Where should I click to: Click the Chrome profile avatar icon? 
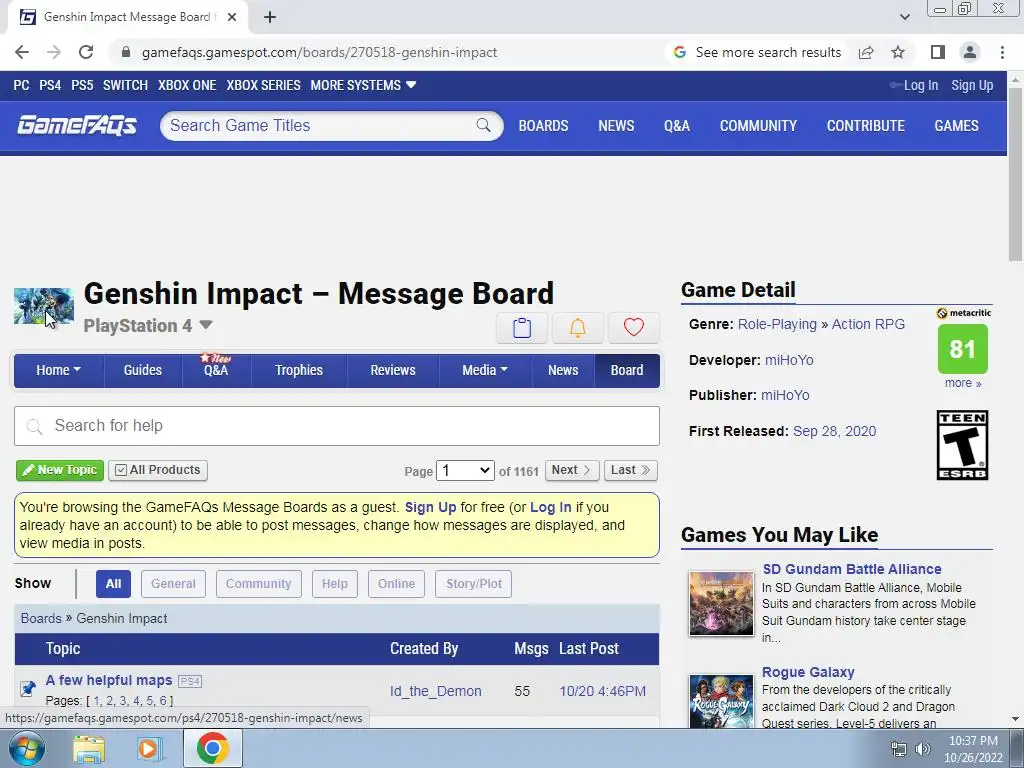pyautogui.click(x=970, y=52)
